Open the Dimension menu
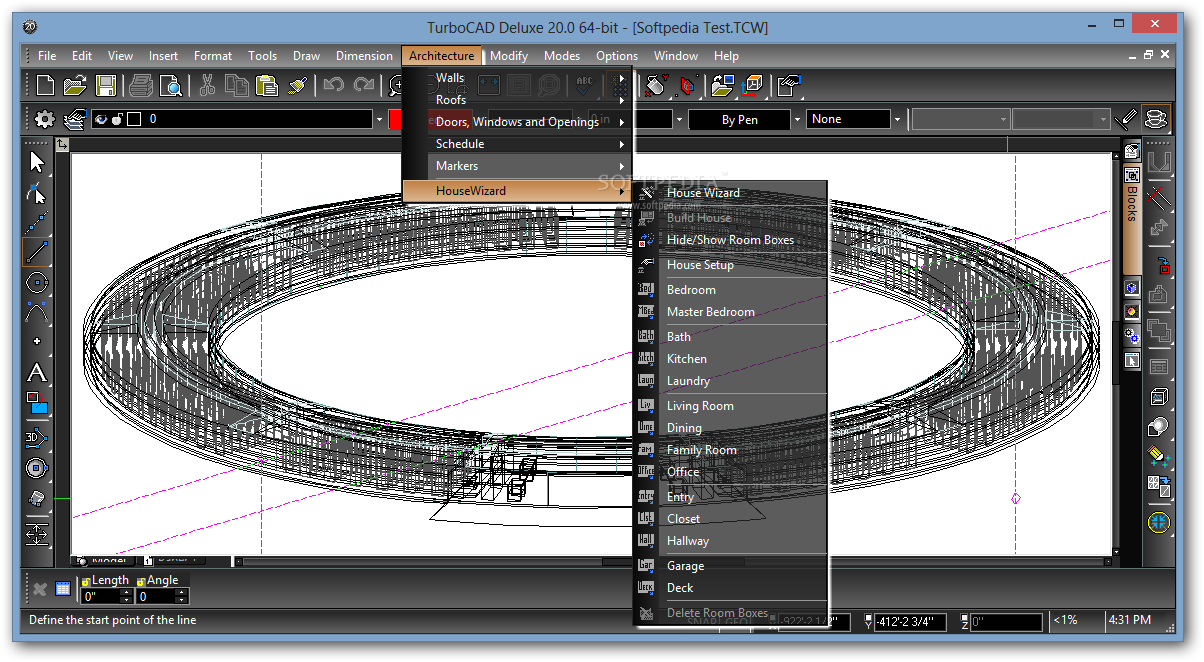Screen dimensions: 1204x662 tap(364, 56)
